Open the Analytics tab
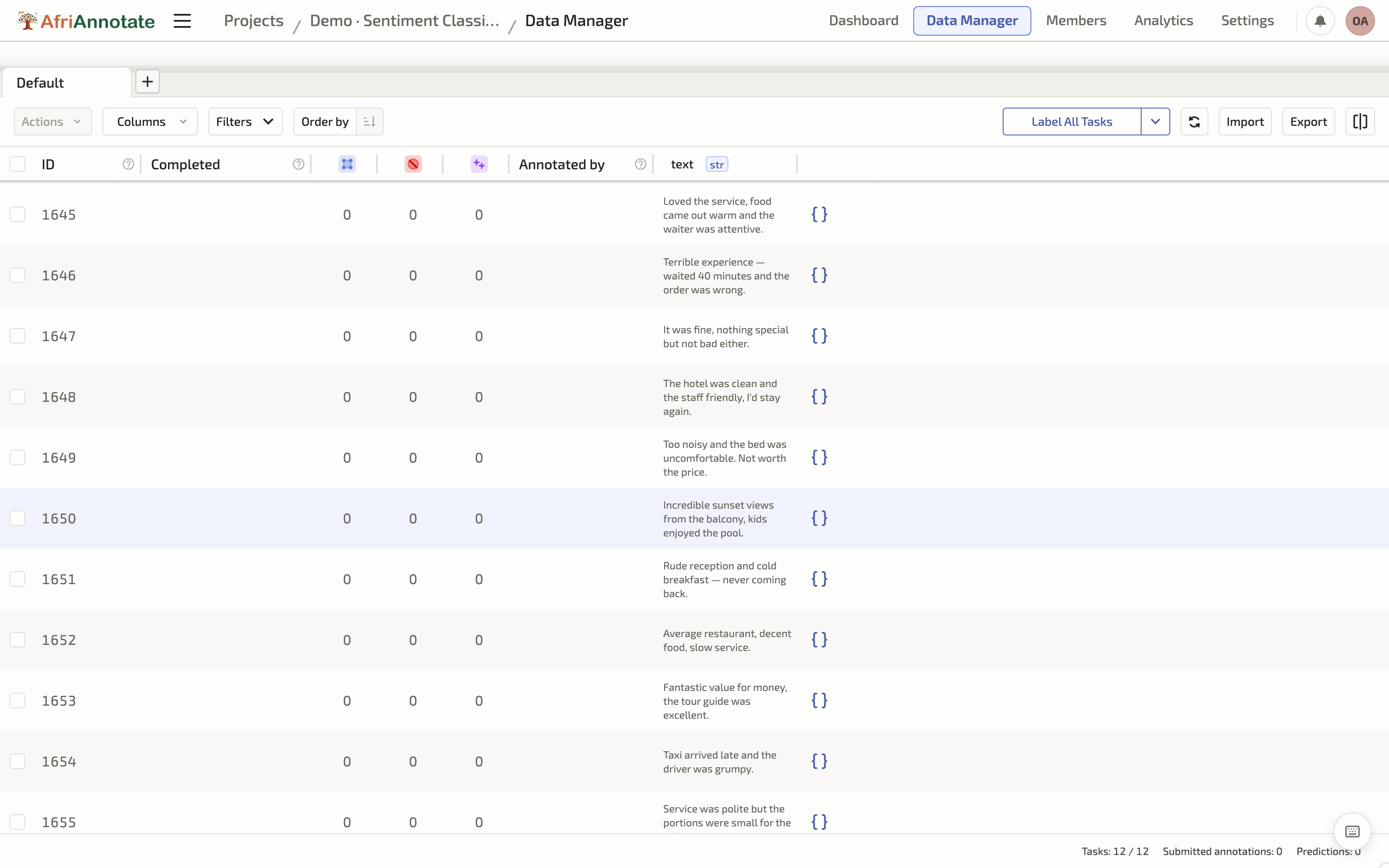 1163,21
